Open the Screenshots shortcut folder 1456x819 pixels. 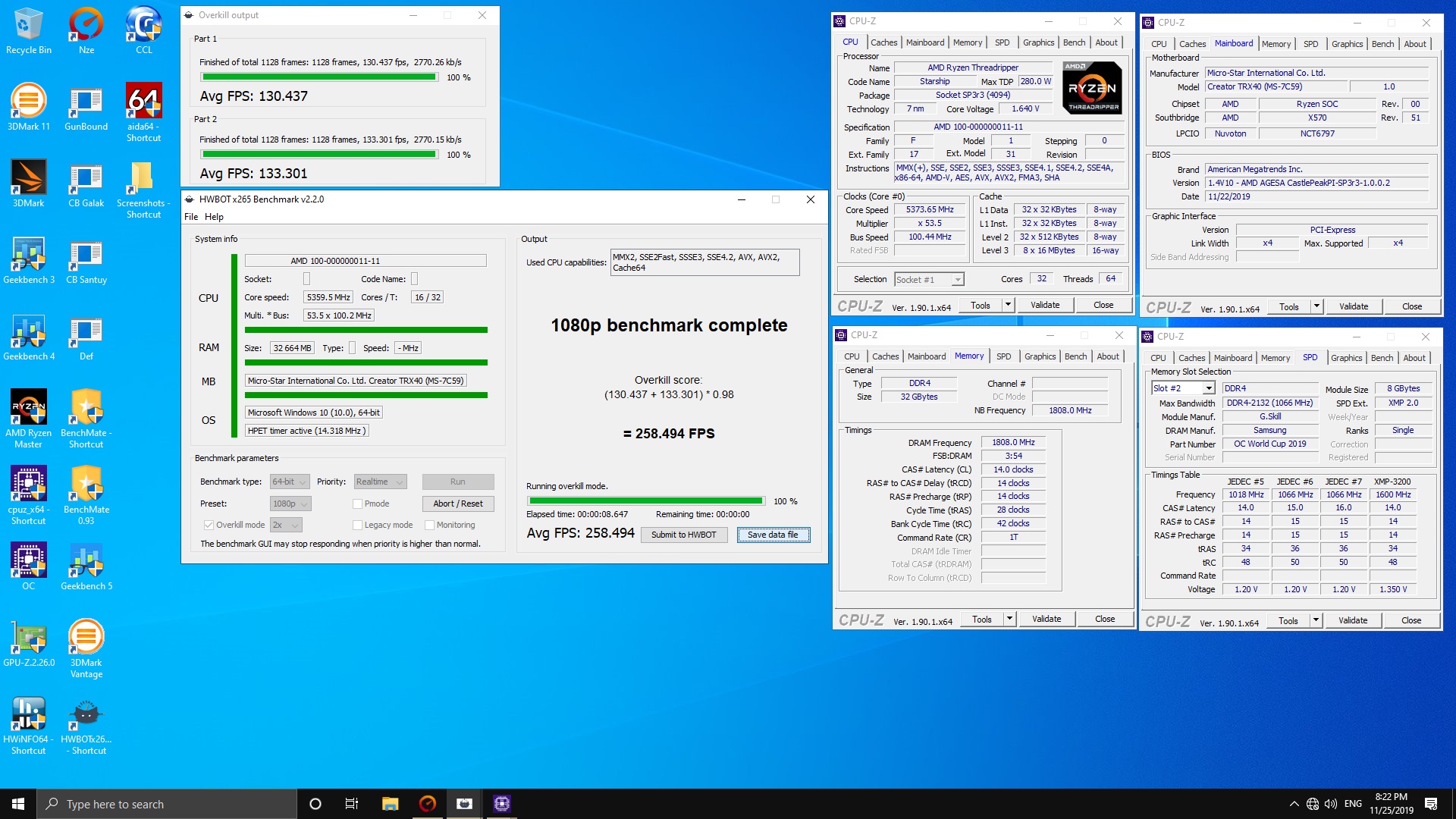coord(144,190)
